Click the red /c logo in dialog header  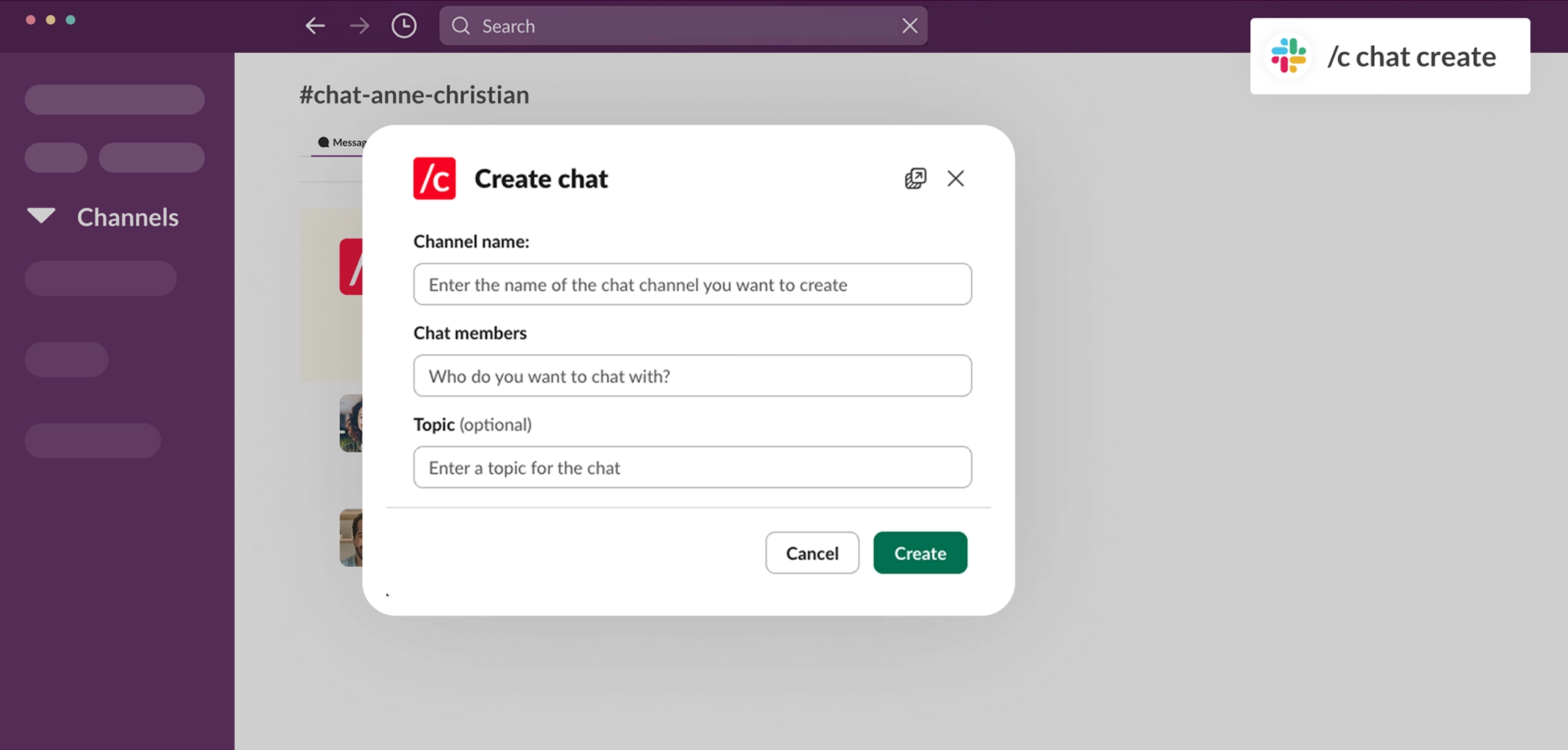pos(434,179)
